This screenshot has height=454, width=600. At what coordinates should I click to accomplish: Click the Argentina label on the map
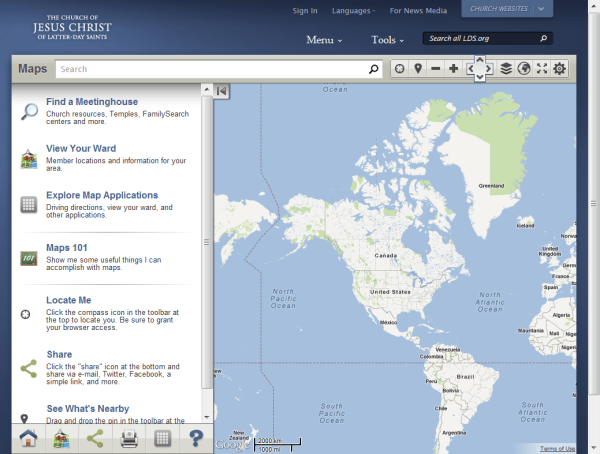454,433
